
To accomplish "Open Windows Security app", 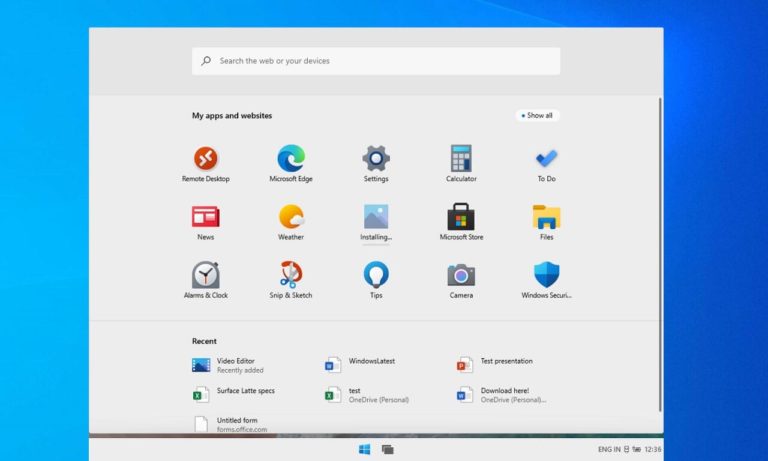I will click(x=547, y=280).
